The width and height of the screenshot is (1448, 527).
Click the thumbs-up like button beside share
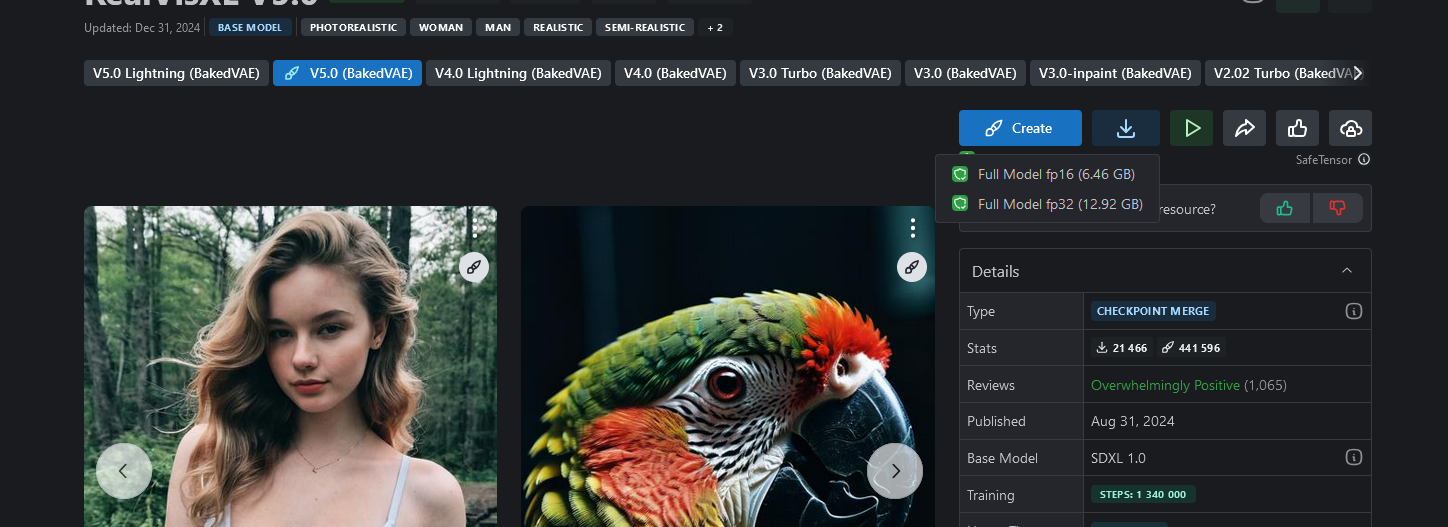[1297, 128]
